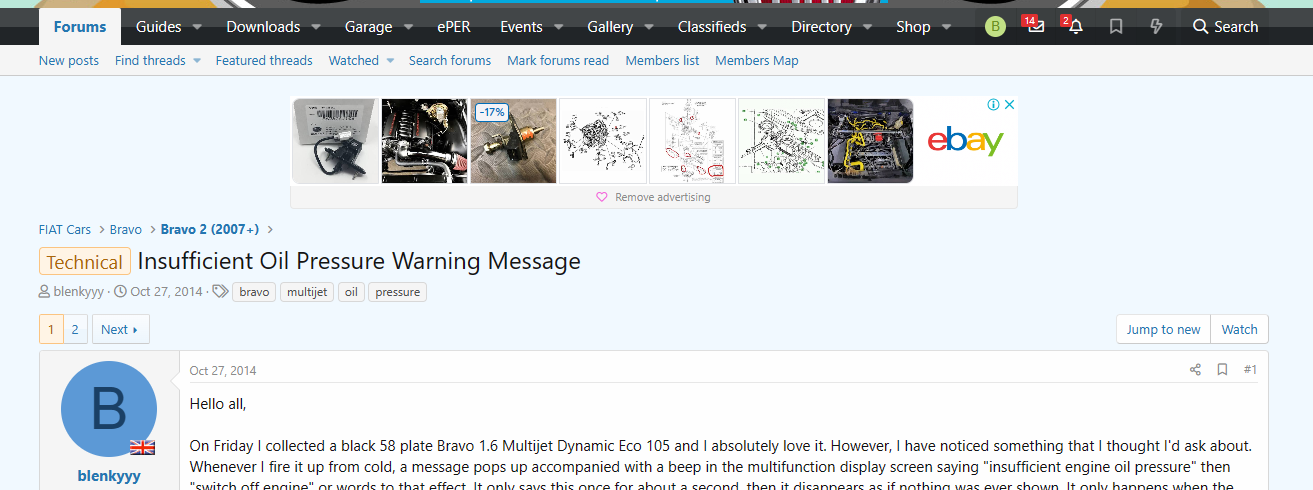The height and width of the screenshot is (490, 1313).
Task: Expand the Find threads dropdown arrow
Action: 197,61
